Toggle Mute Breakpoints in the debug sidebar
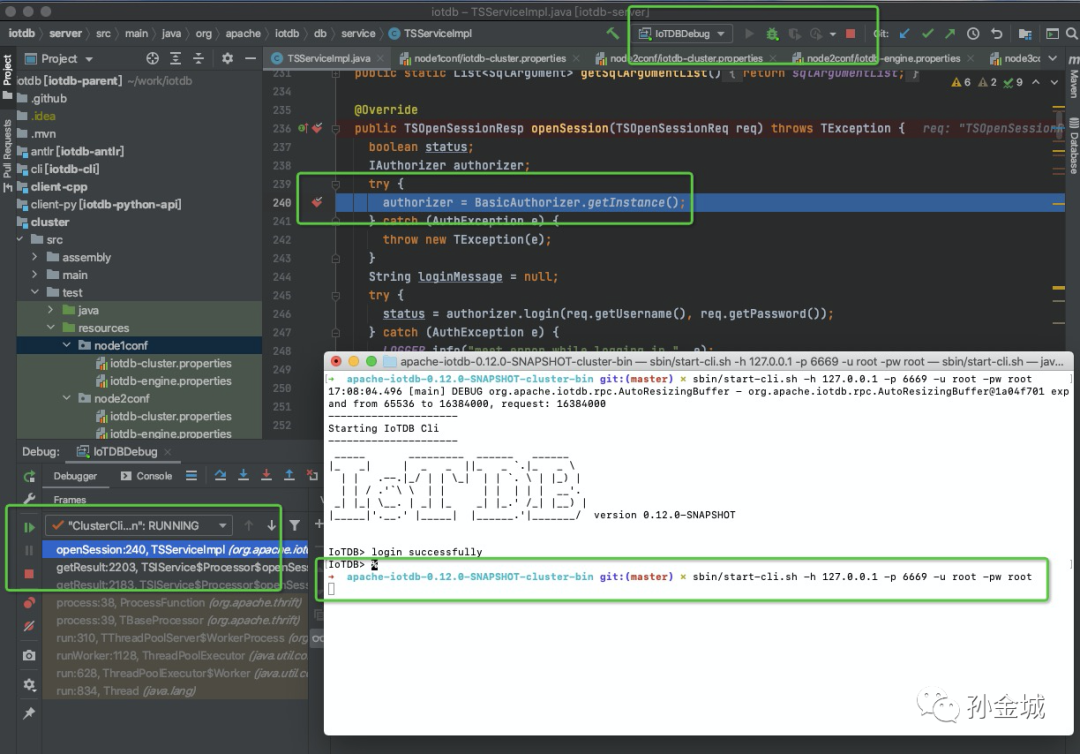The image size is (1080, 754). coord(29,628)
